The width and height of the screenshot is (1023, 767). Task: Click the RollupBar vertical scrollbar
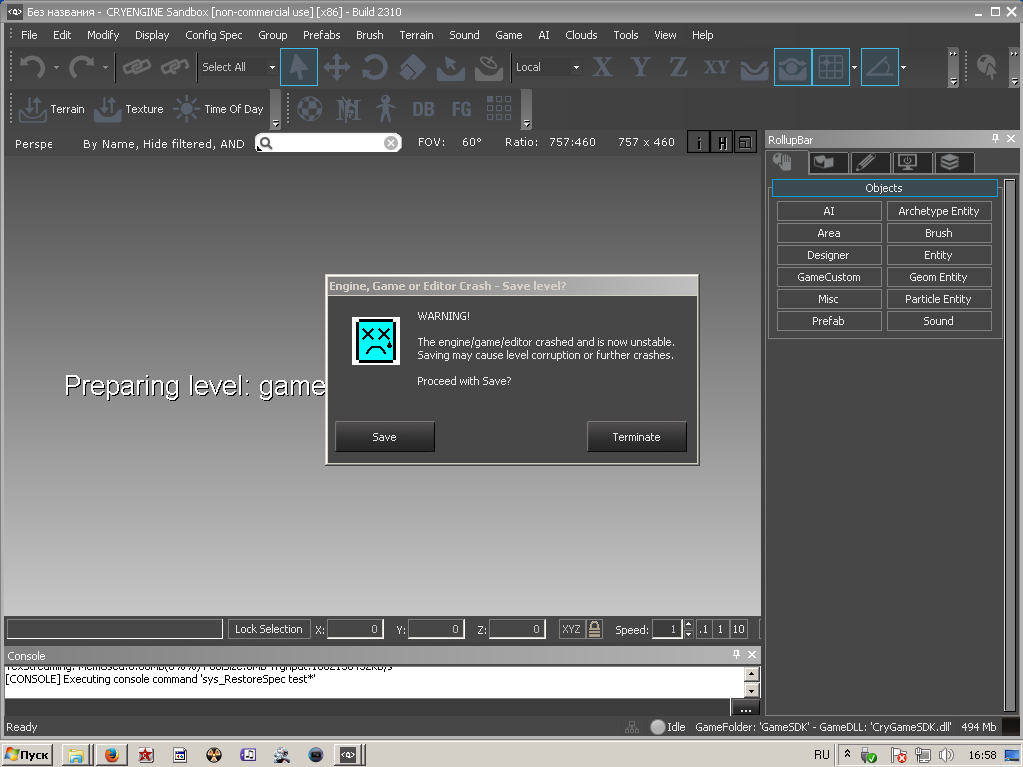click(x=1010, y=445)
